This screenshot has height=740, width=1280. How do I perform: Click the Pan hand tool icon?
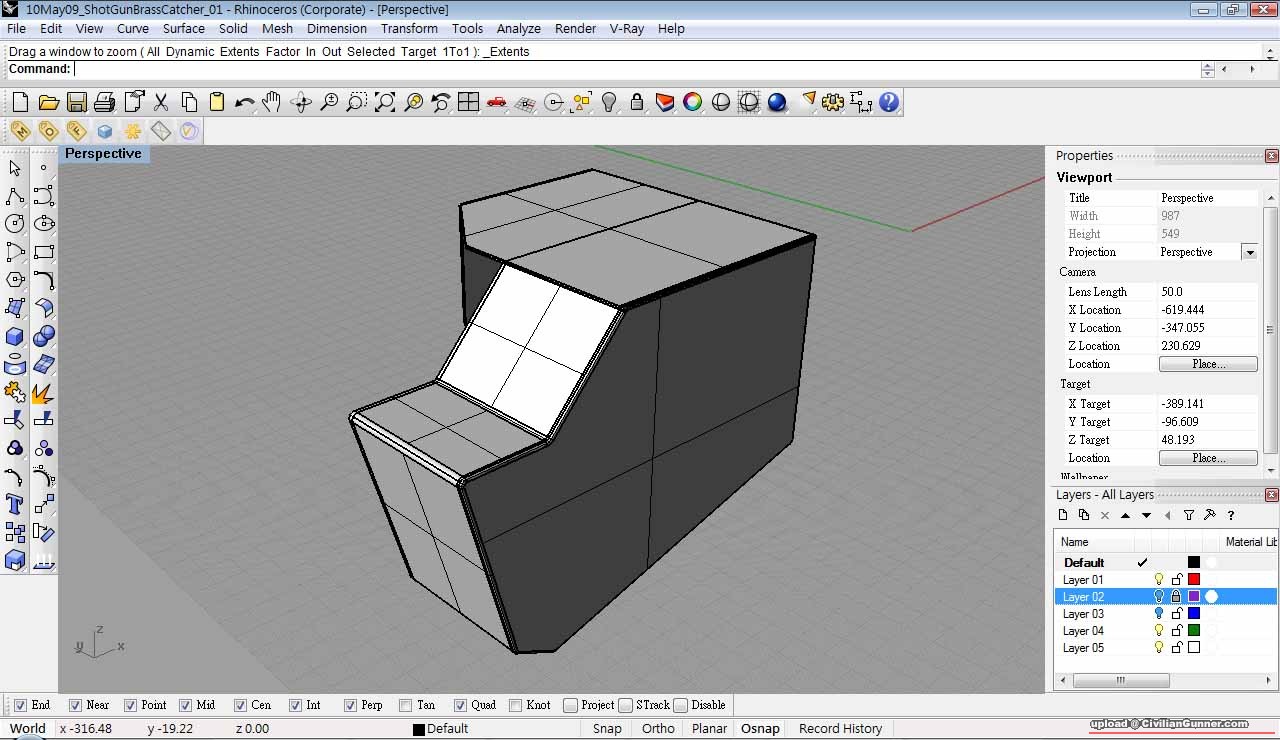click(272, 102)
